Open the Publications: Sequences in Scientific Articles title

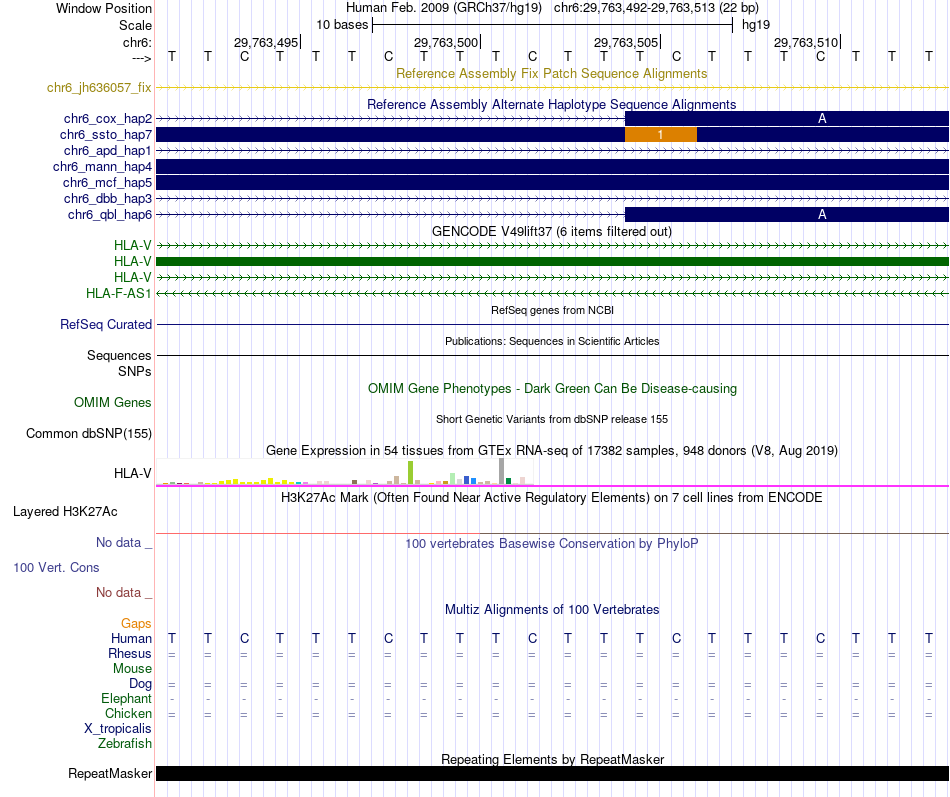tap(552, 341)
